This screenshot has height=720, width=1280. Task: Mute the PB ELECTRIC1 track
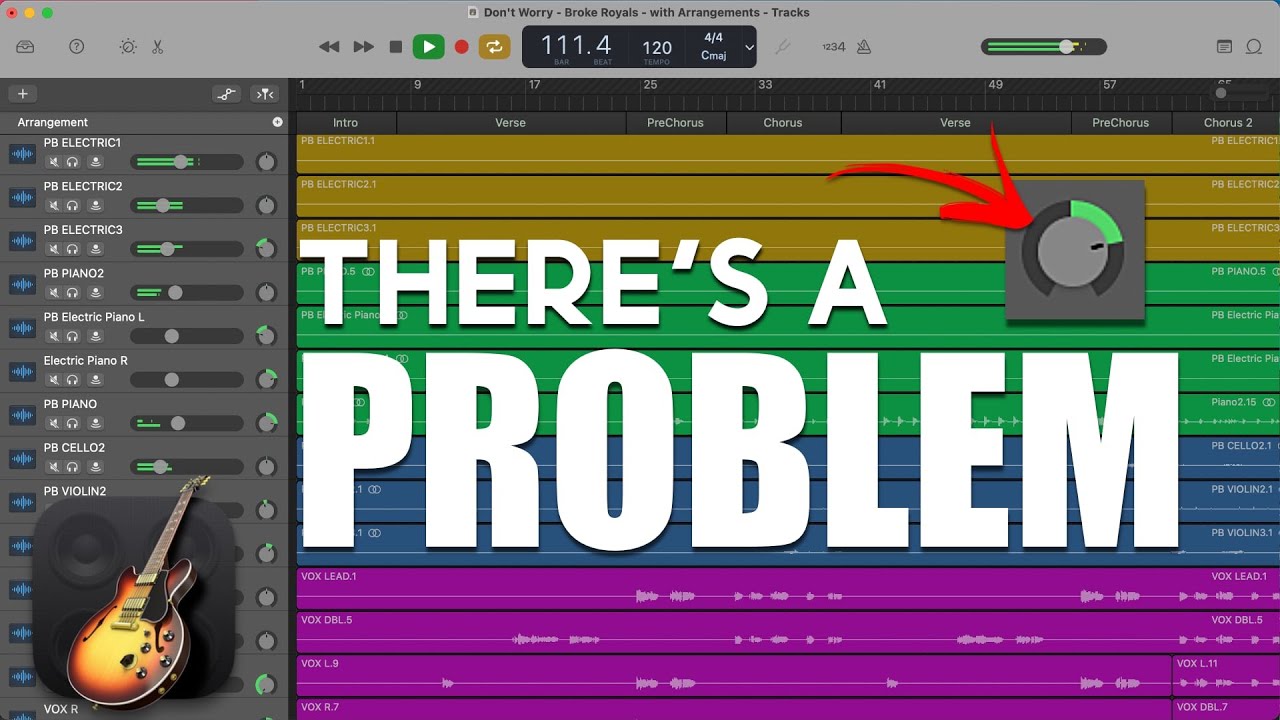pos(54,162)
